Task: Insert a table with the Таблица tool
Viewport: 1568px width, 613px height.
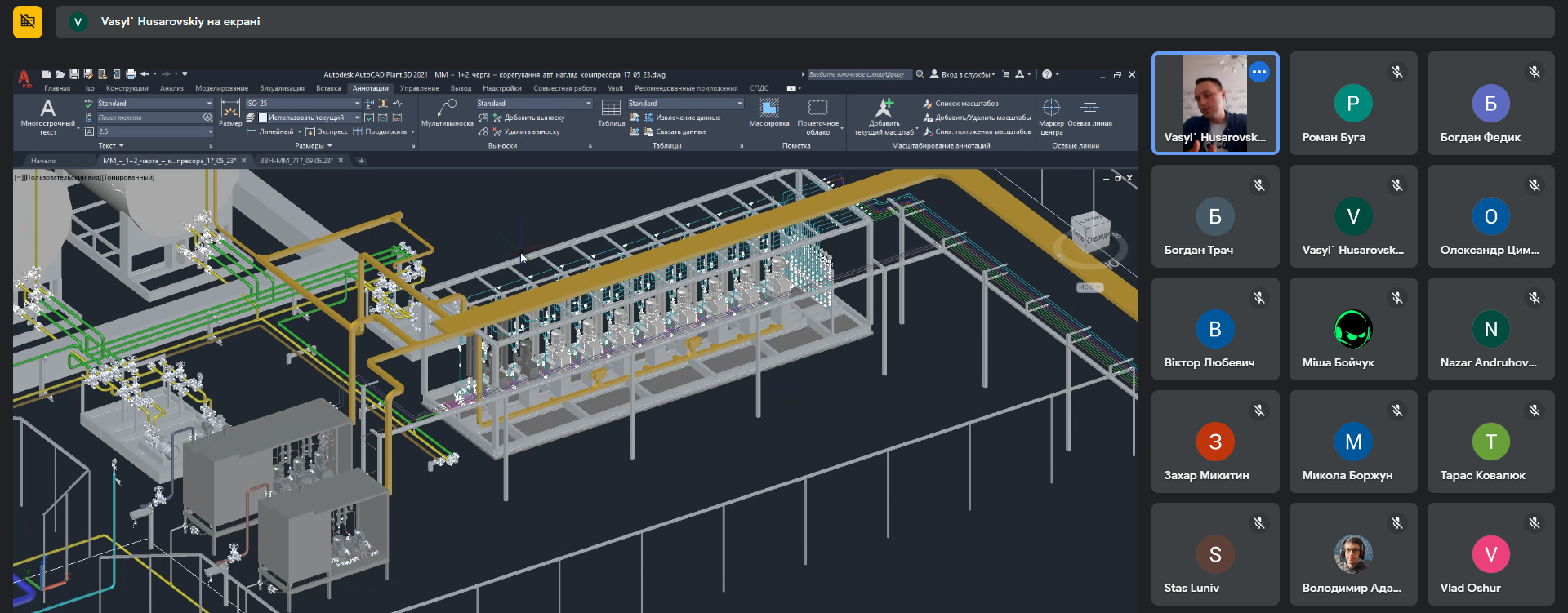Action: [x=611, y=113]
